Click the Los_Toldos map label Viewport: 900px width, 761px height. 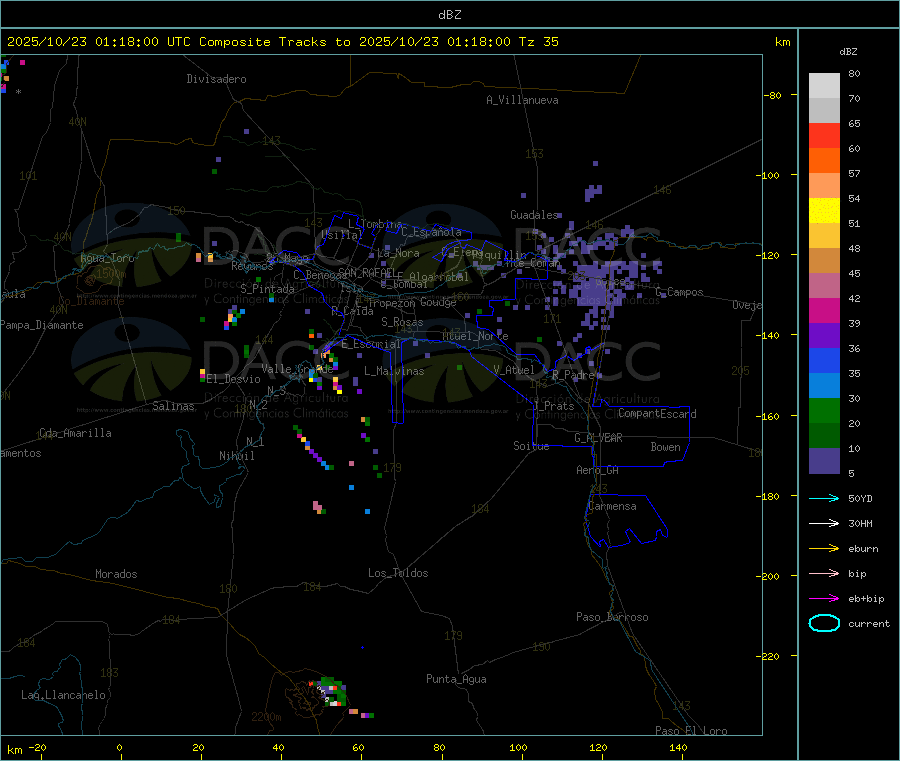point(398,573)
